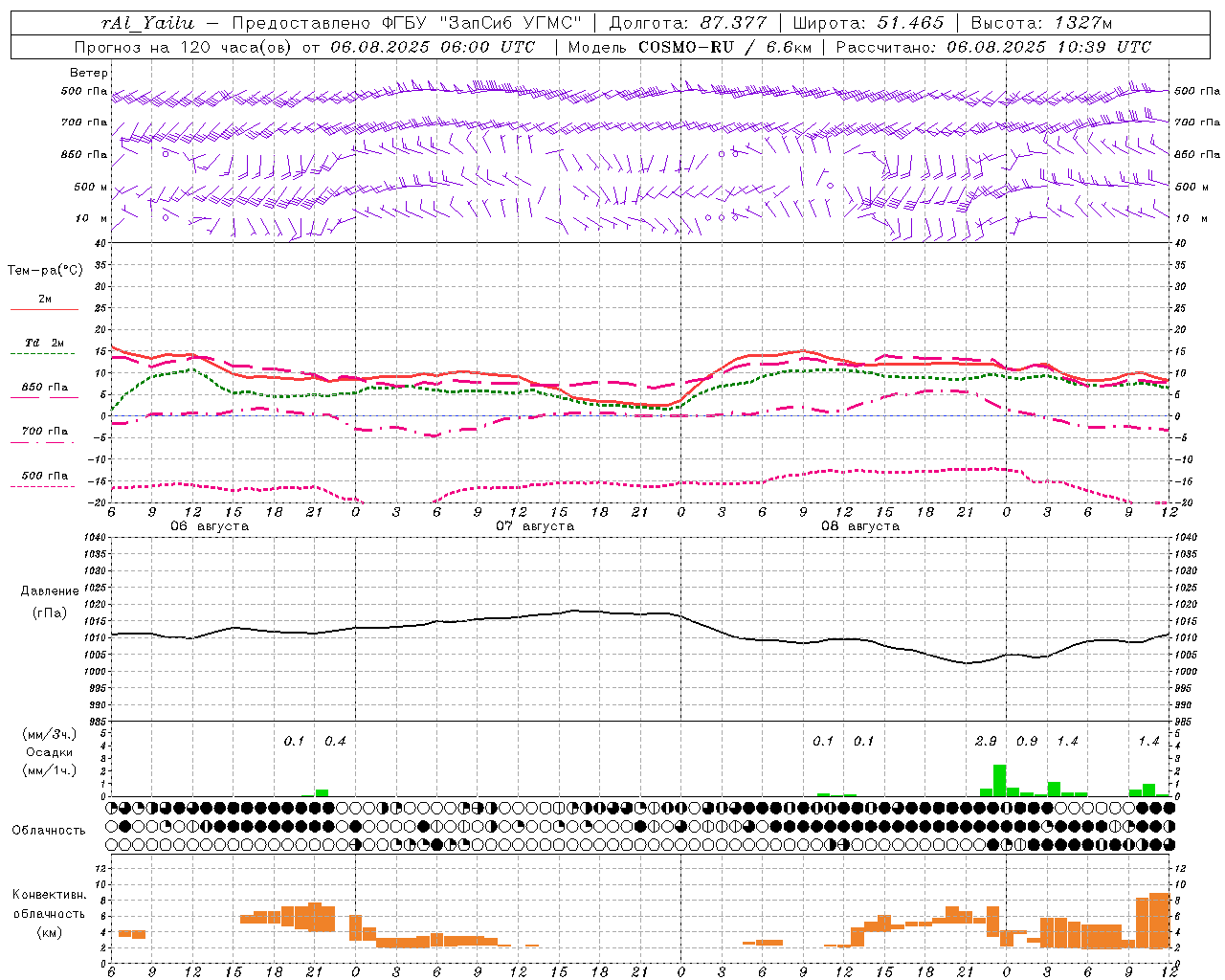Click the date label 08 августа
1225x980 pixels.
(x=860, y=526)
